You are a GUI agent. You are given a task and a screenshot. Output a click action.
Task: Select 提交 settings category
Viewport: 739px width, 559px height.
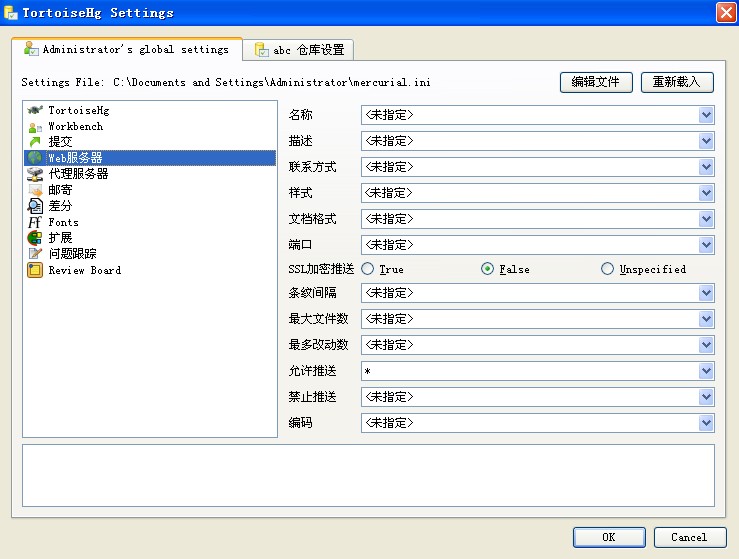(150, 142)
